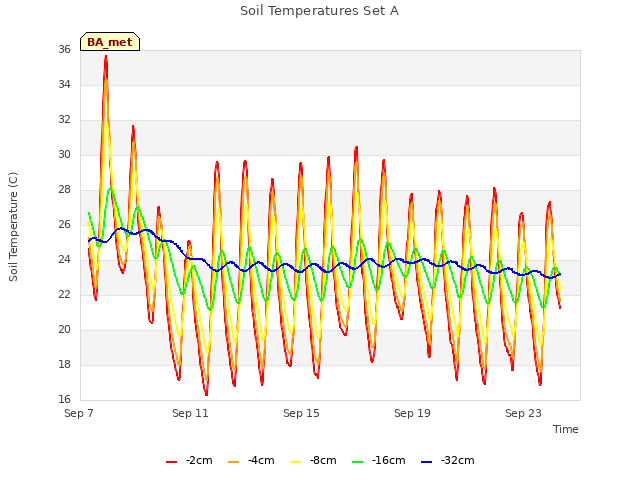Screen dimensions: 640x480
Task: Click the 36 y-axis tick label
Action: point(64,49)
